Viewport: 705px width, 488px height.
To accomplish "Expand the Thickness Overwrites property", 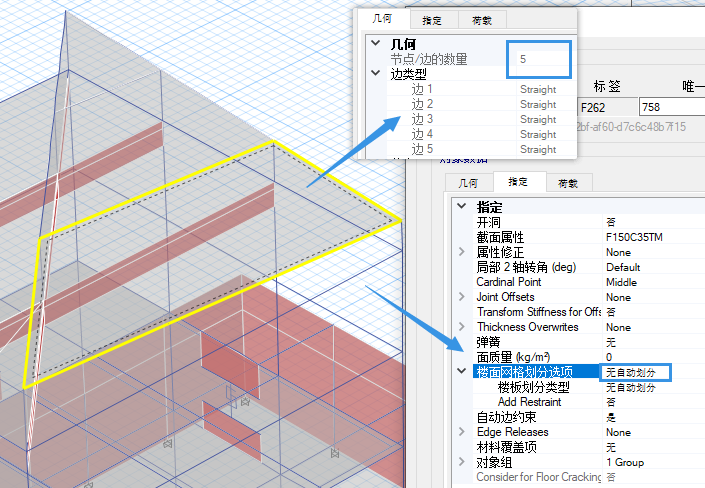I will [x=461, y=327].
